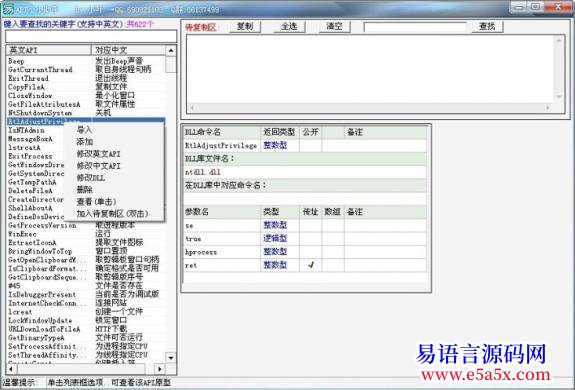
Task: Select the Beep row
Action: [x=86, y=61]
